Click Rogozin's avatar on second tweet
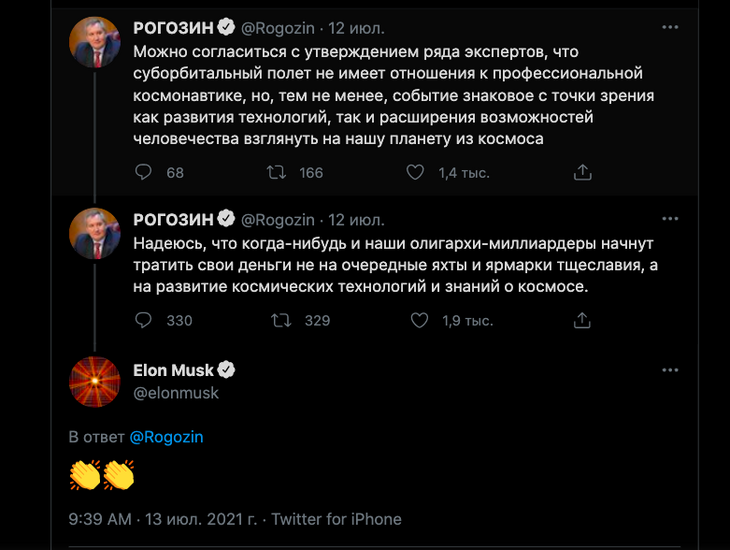 [94, 234]
